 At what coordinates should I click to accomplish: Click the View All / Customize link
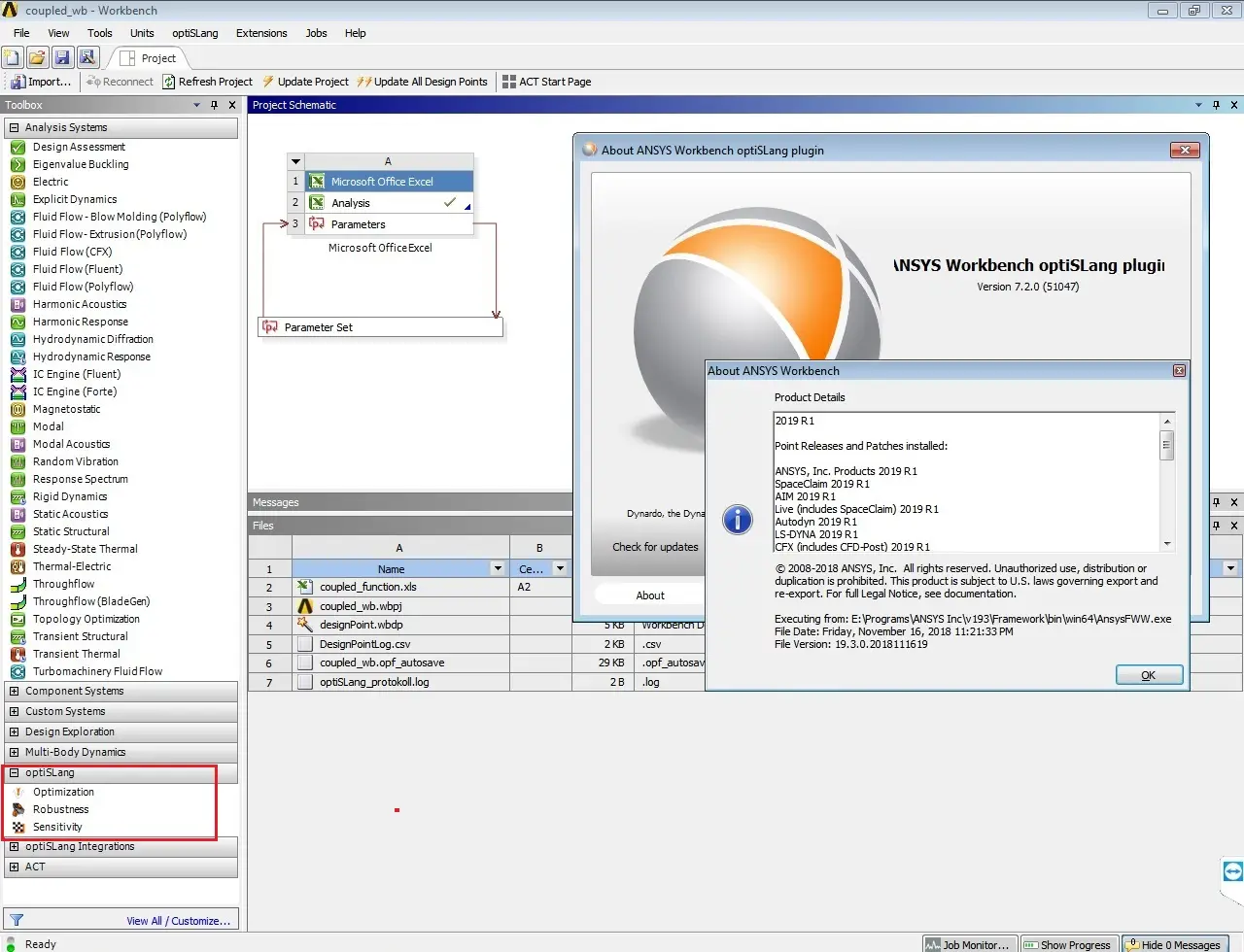pos(178,921)
